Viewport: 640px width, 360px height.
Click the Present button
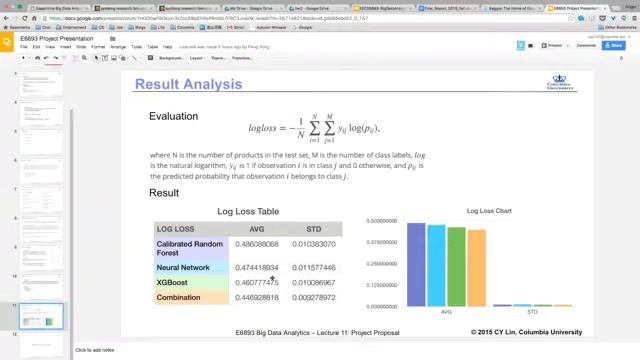pyautogui.click(x=552, y=45)
